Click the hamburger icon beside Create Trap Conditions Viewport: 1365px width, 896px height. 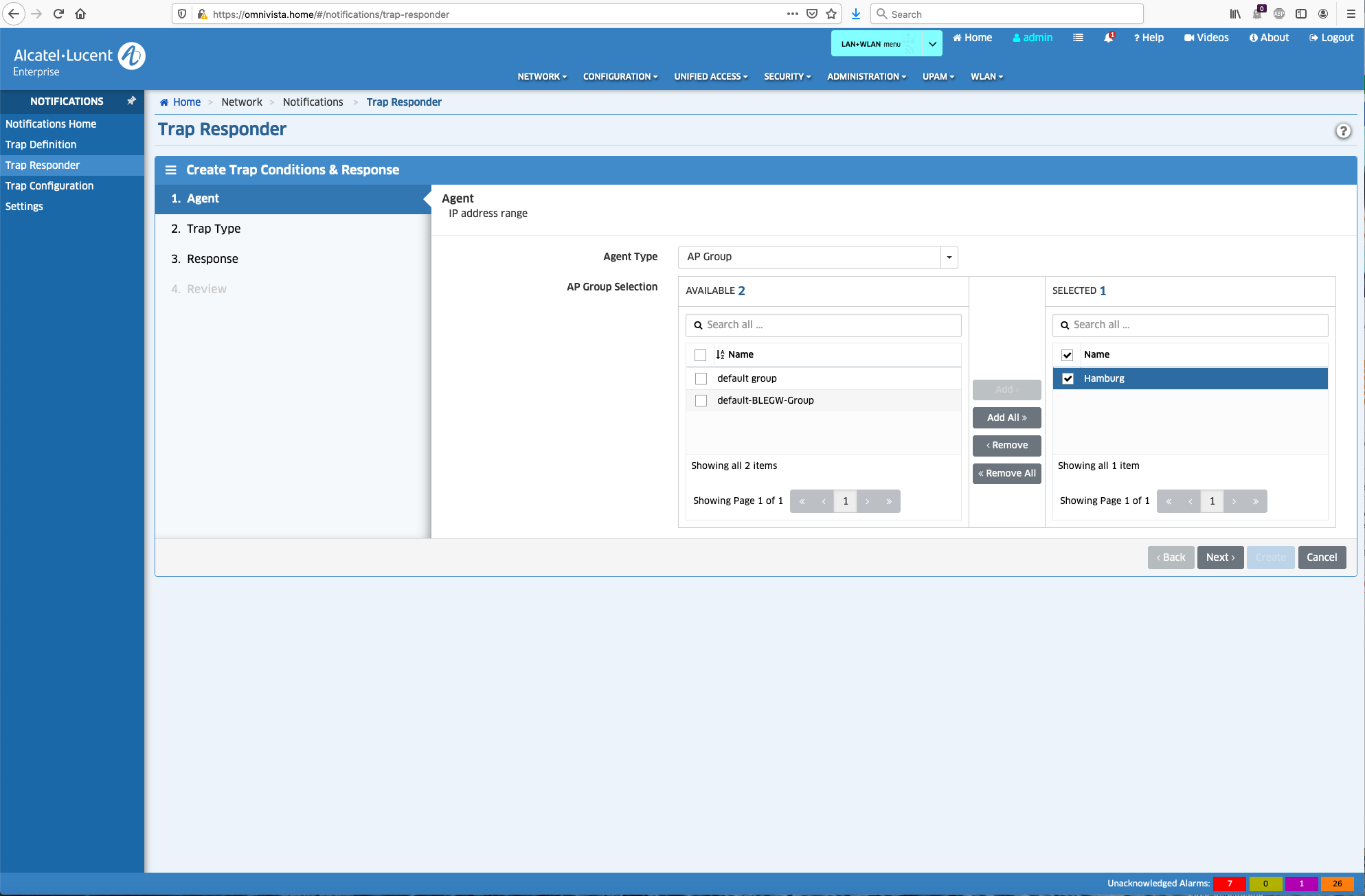coord(171,170)
